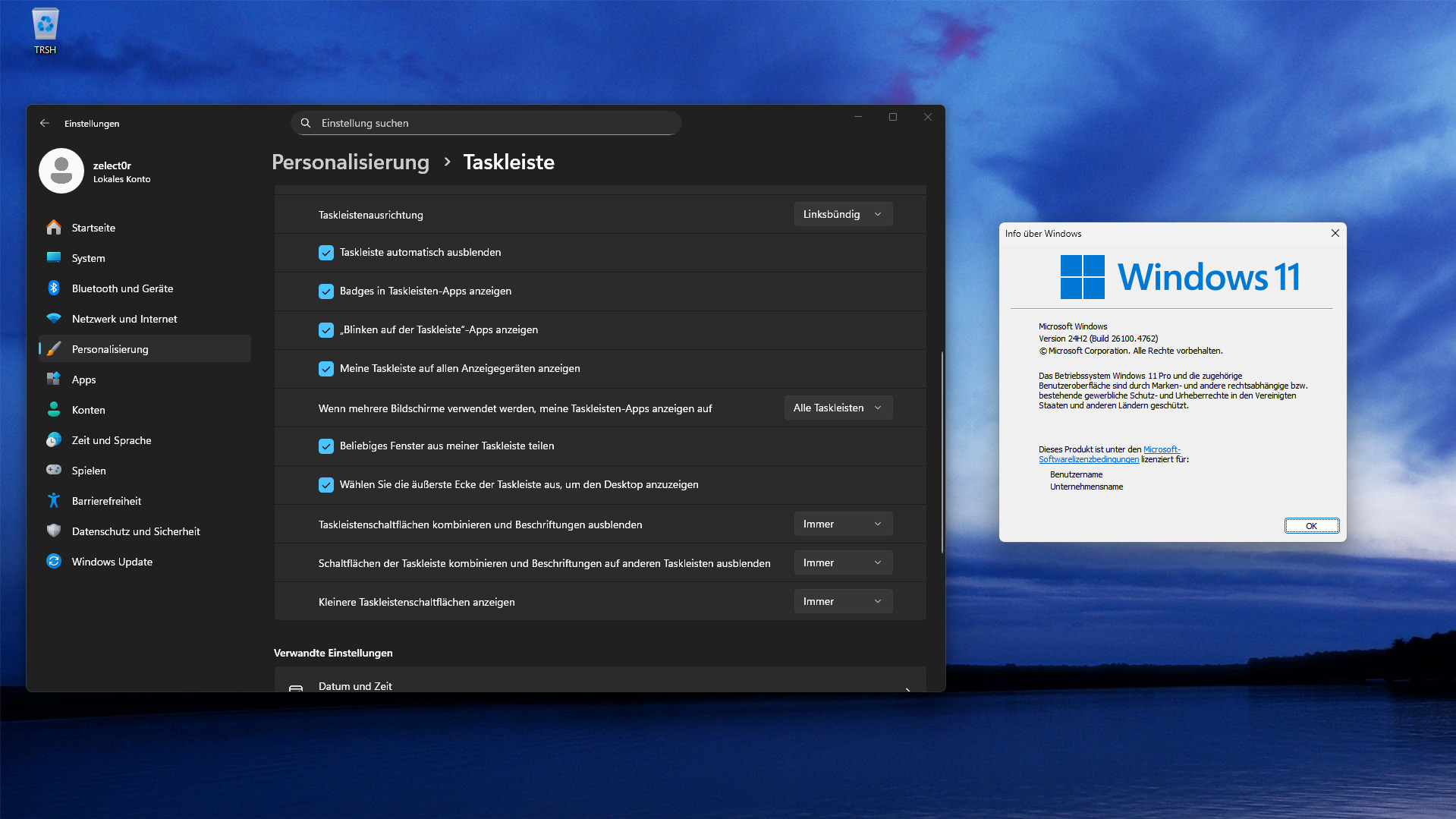
Task: Click the Einstellung suchen search field
Action: 486,123
